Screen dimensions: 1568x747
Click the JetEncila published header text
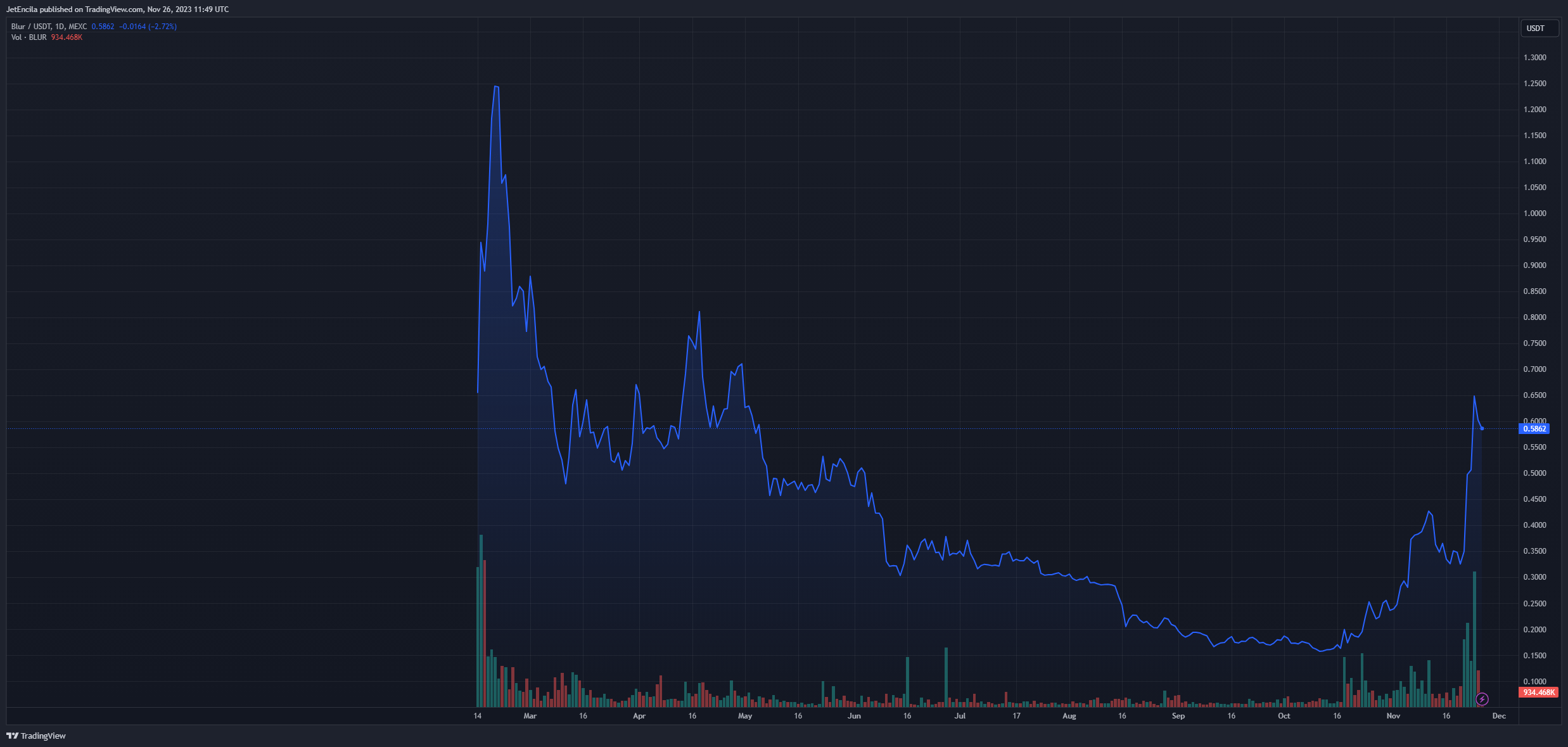[117, 10]
